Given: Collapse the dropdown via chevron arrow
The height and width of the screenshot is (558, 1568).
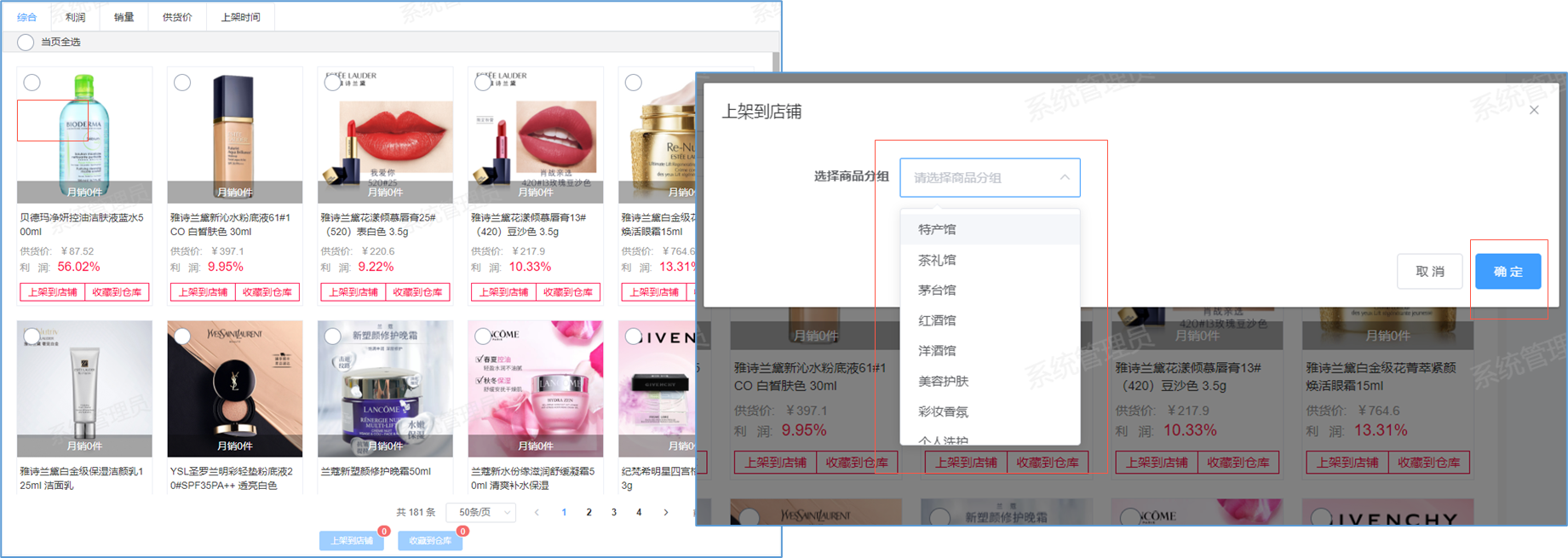Looking at the screenshot, I should point(1065,177).
